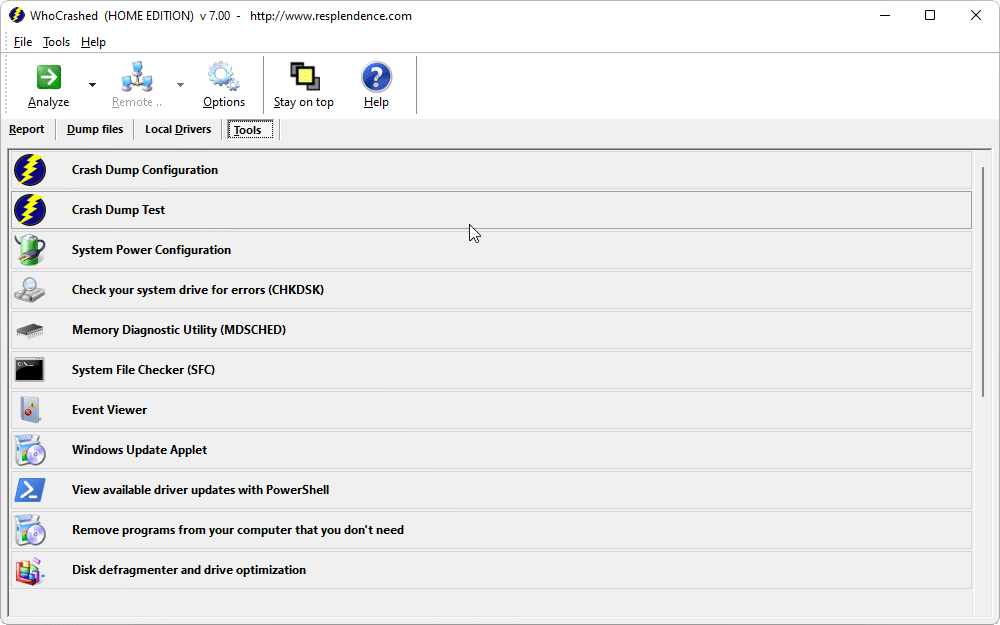Click the Memory Diagnostic chip icon

(30, 330)
